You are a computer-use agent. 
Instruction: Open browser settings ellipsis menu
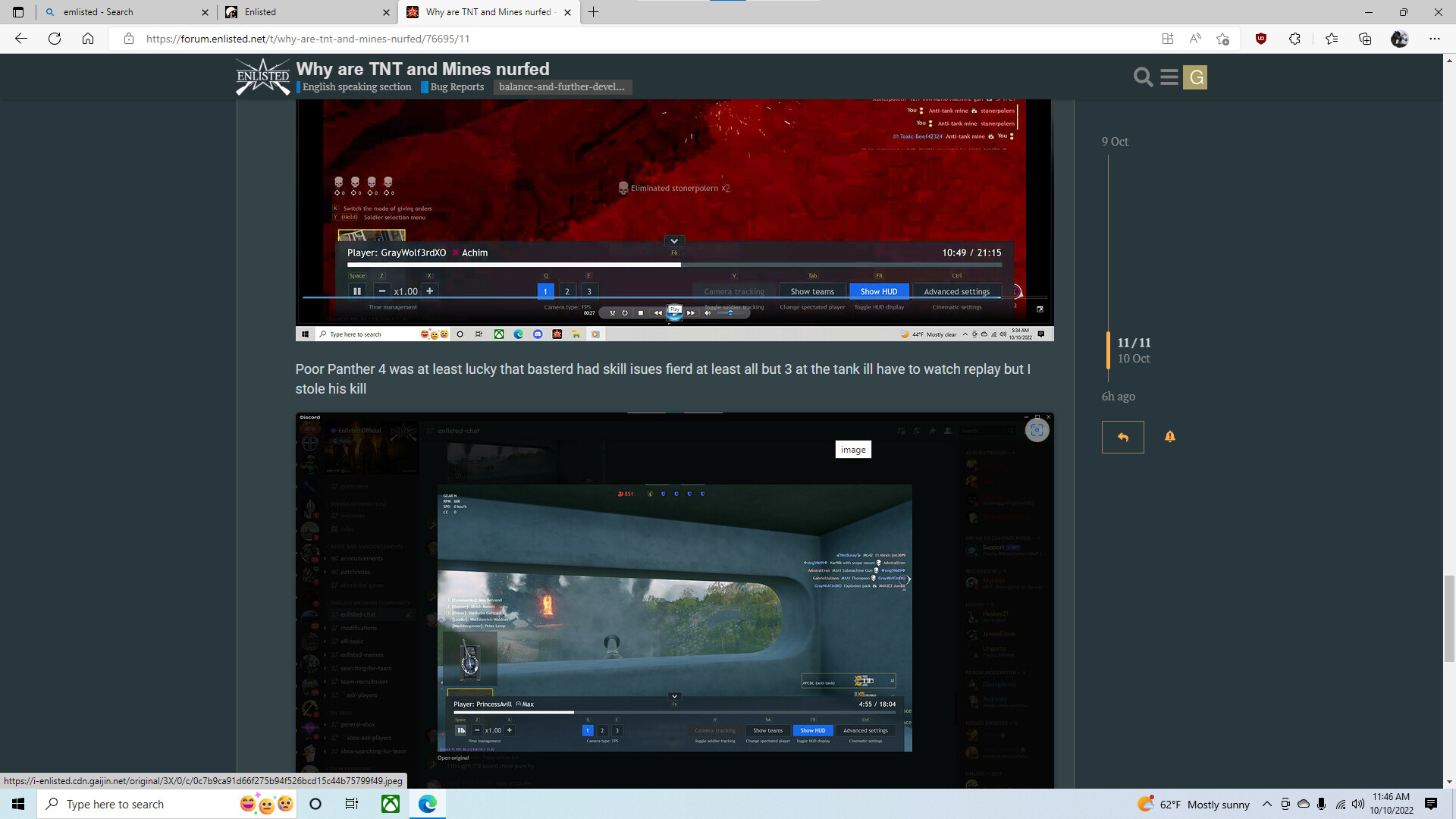pos(1434,39)
